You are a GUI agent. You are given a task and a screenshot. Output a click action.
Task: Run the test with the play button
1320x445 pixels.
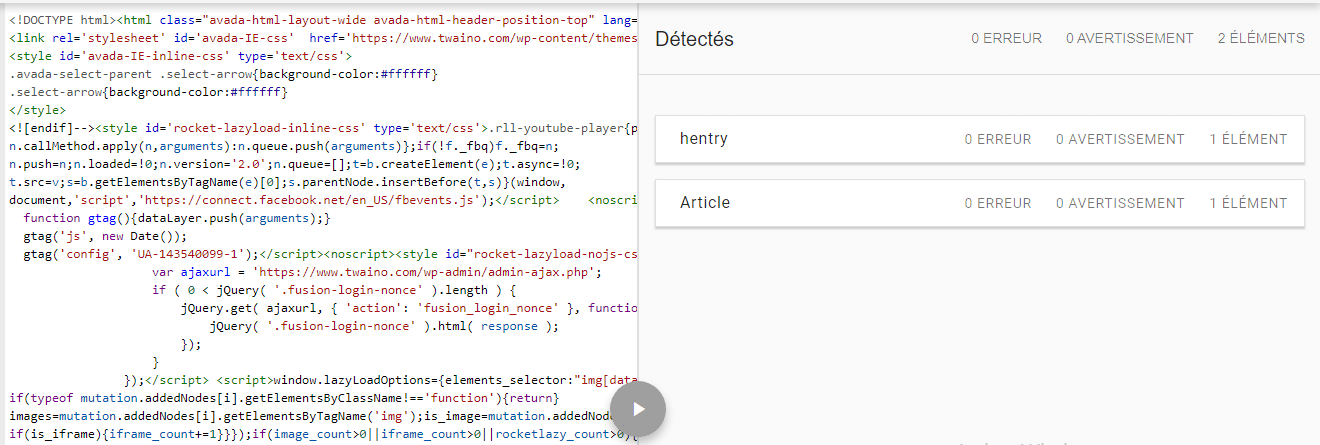coord(638,408)
